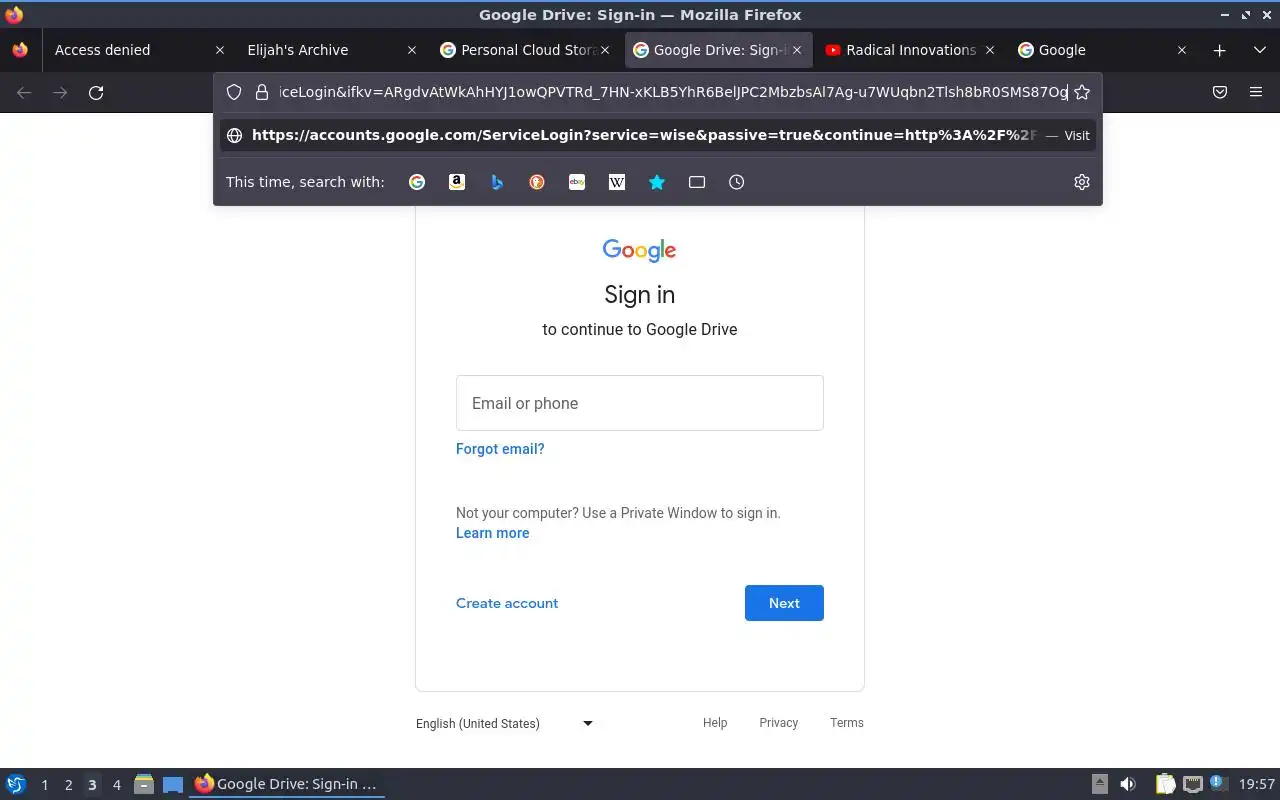Search with Bing engine icon
1280x800 pixels.
(x=497, y=182)
